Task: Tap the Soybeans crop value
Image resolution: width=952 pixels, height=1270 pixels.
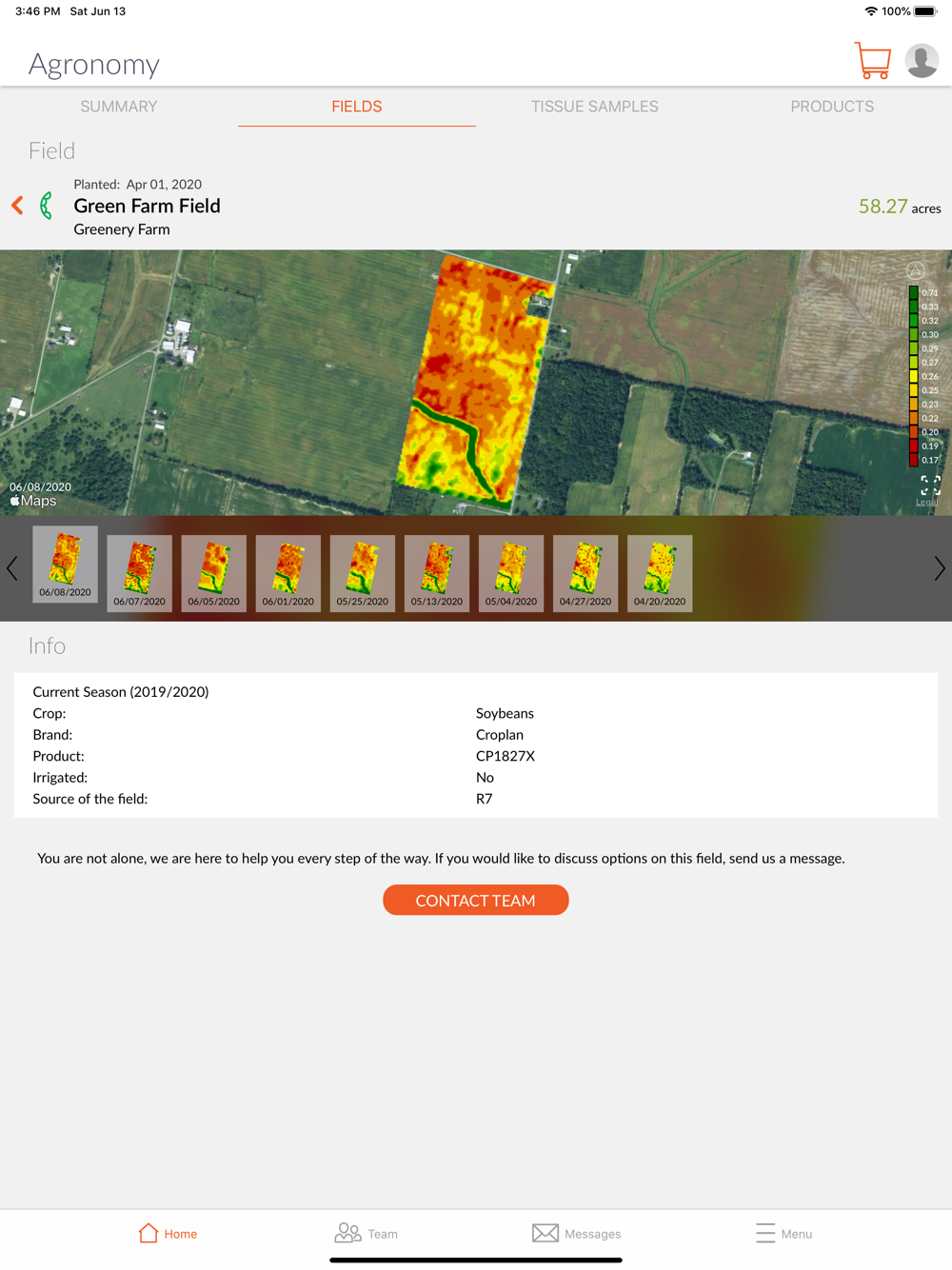Action: pyautogui.click(x=505, y=713)
